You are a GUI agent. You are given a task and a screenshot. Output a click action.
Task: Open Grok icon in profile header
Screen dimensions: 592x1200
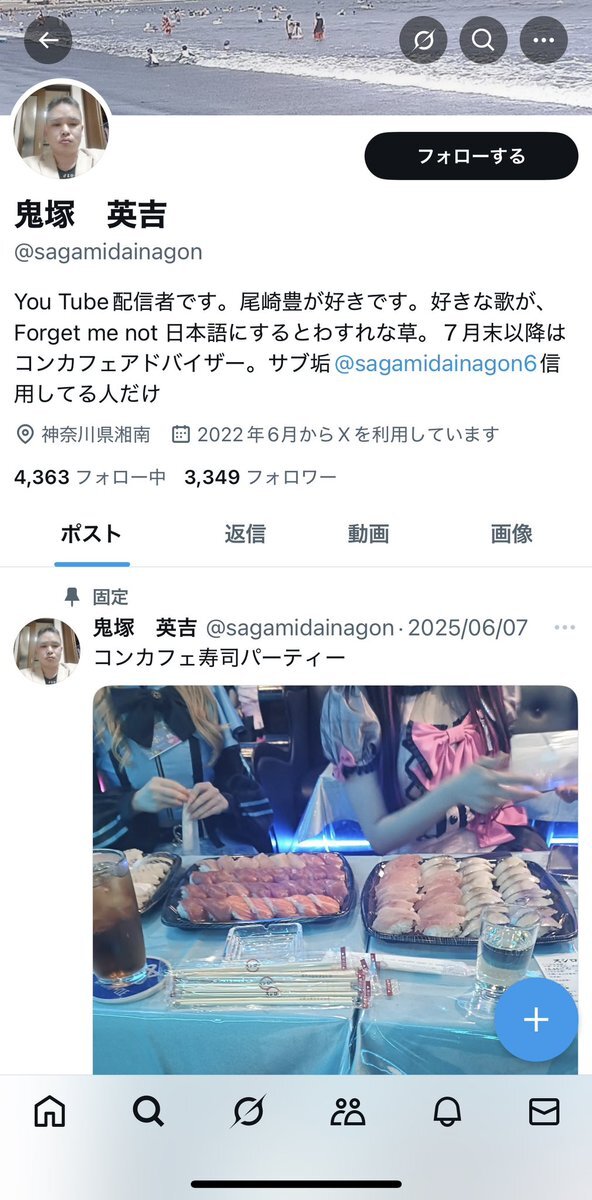[423, 41]
